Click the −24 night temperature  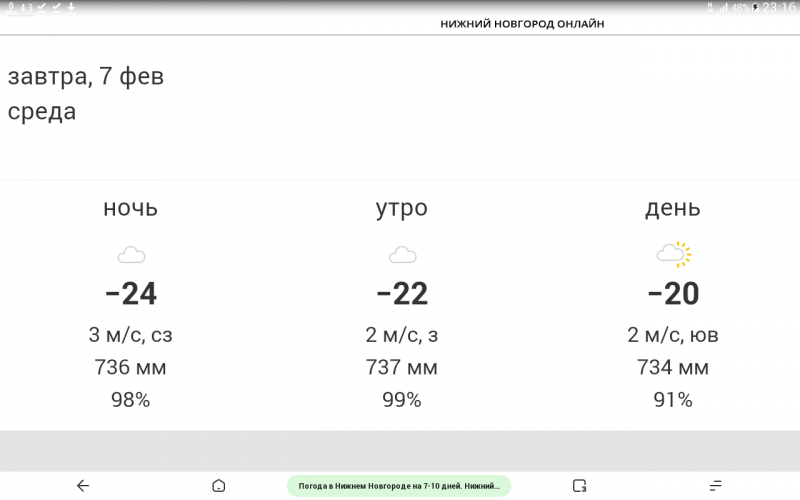131,294
